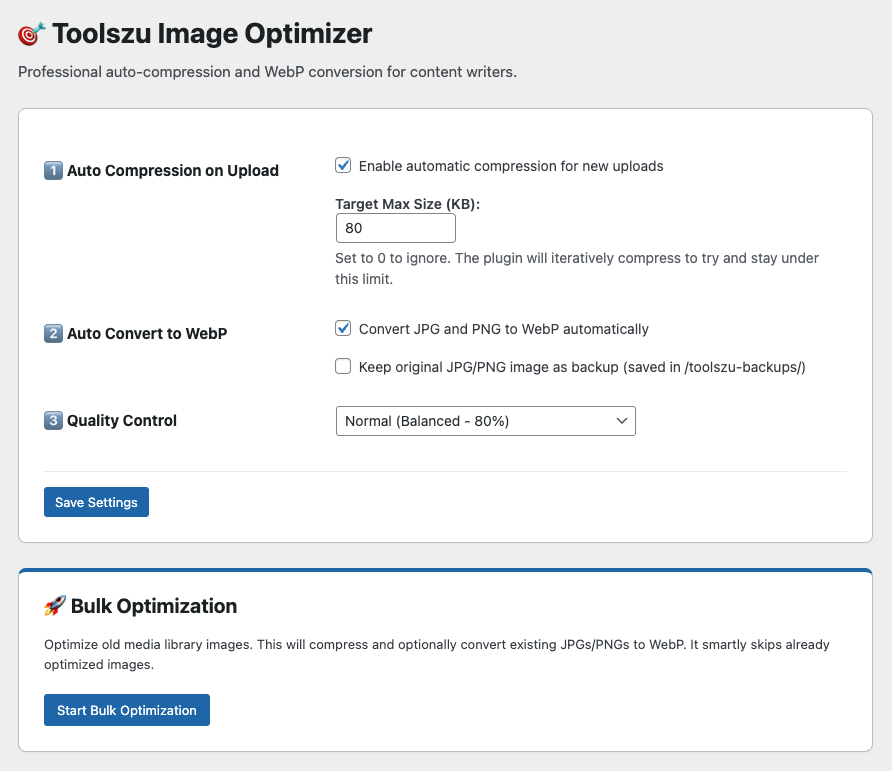Disable automatic compression for new uploads
Viewport: 892px width, 771px height.
[x=343, y=166]
